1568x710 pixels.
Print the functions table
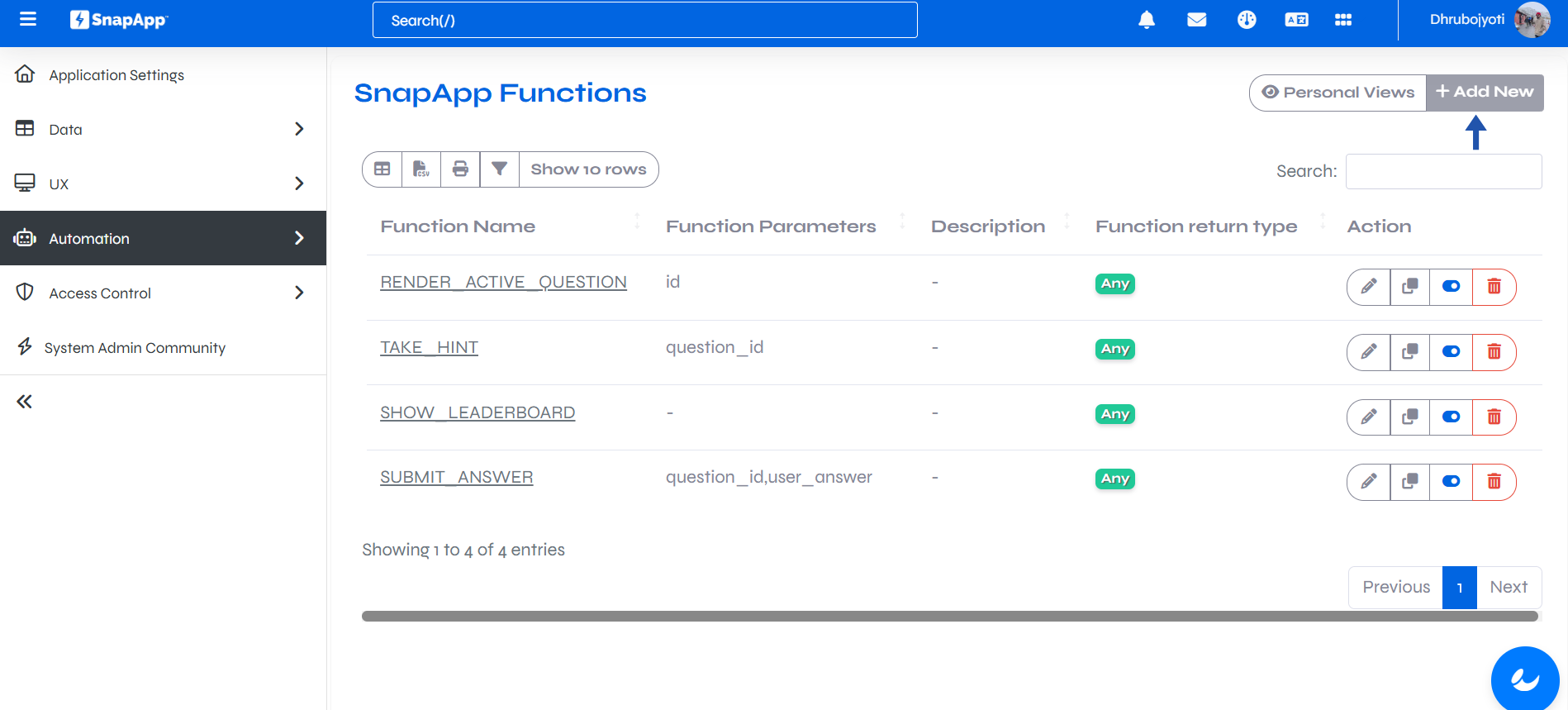click(460, 169)
